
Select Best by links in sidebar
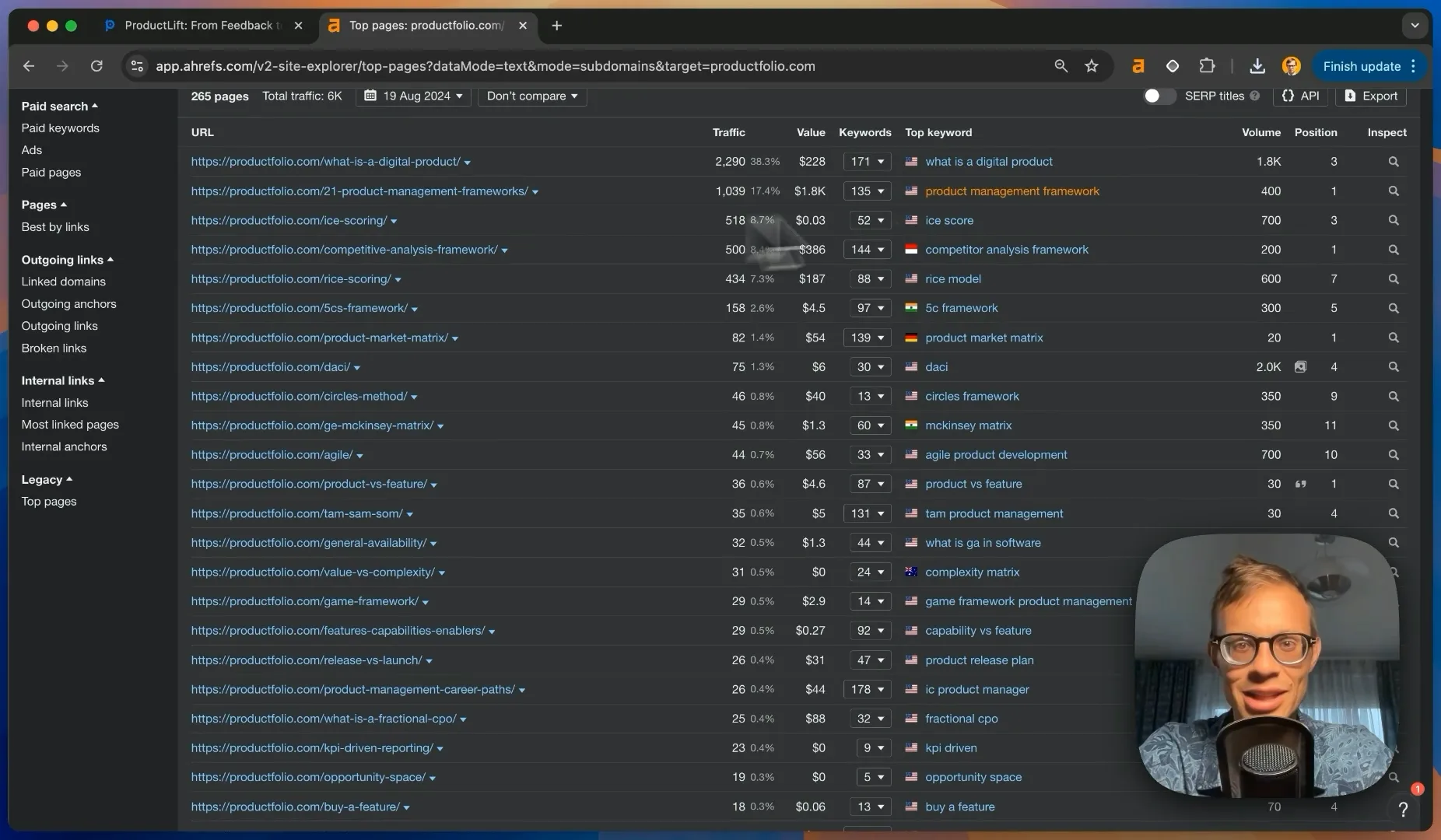[x=55, y=226]
